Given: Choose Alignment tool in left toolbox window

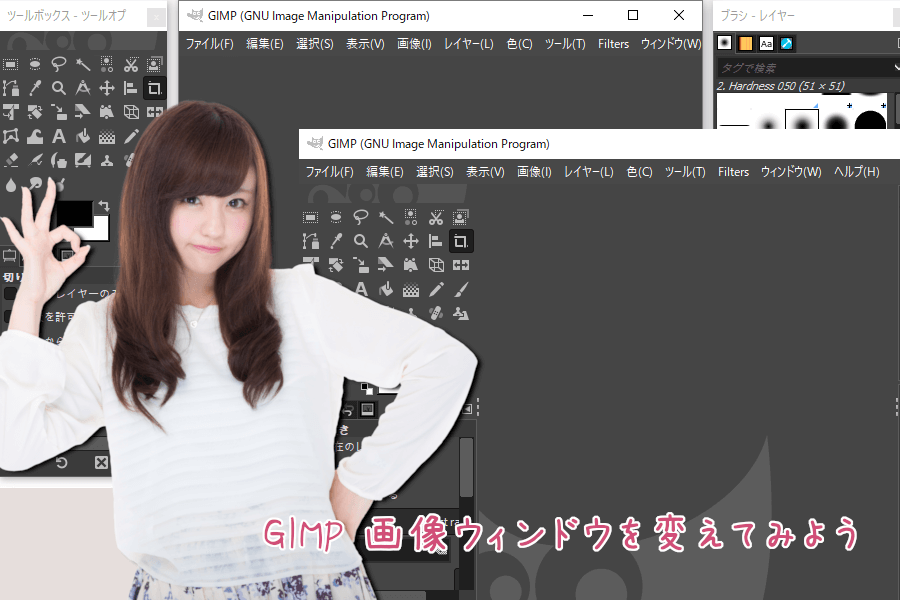Looking at the screenshot, I should [x=131, y=88].
